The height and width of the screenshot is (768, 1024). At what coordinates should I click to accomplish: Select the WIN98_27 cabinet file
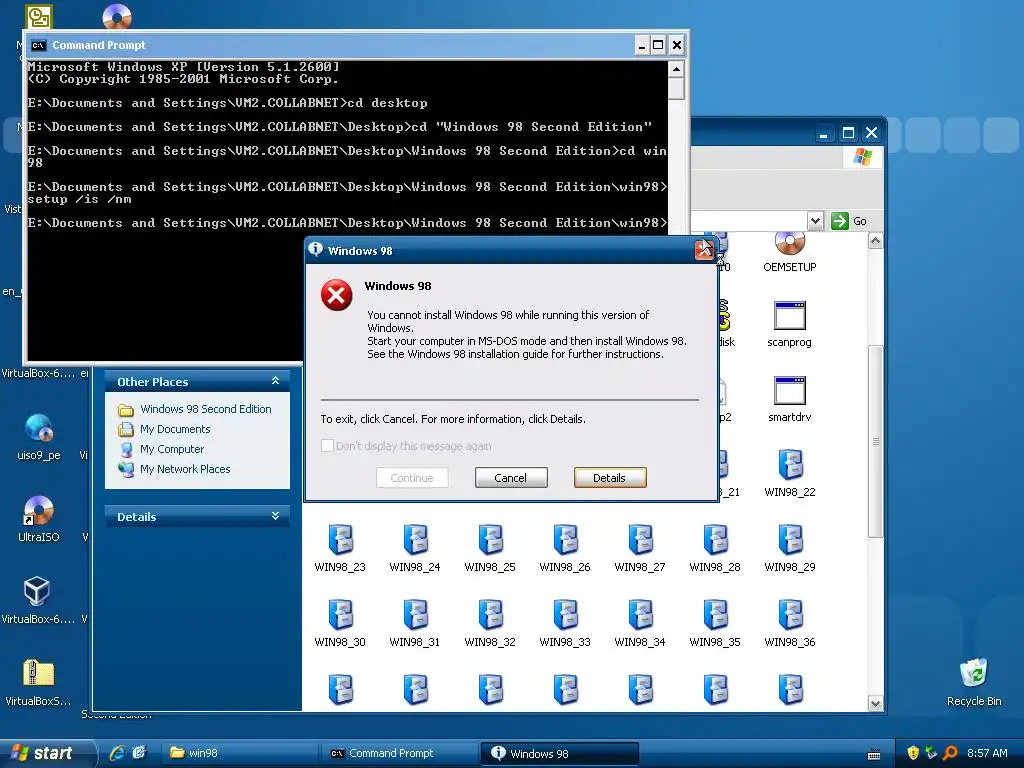click(x=640, y=540)
